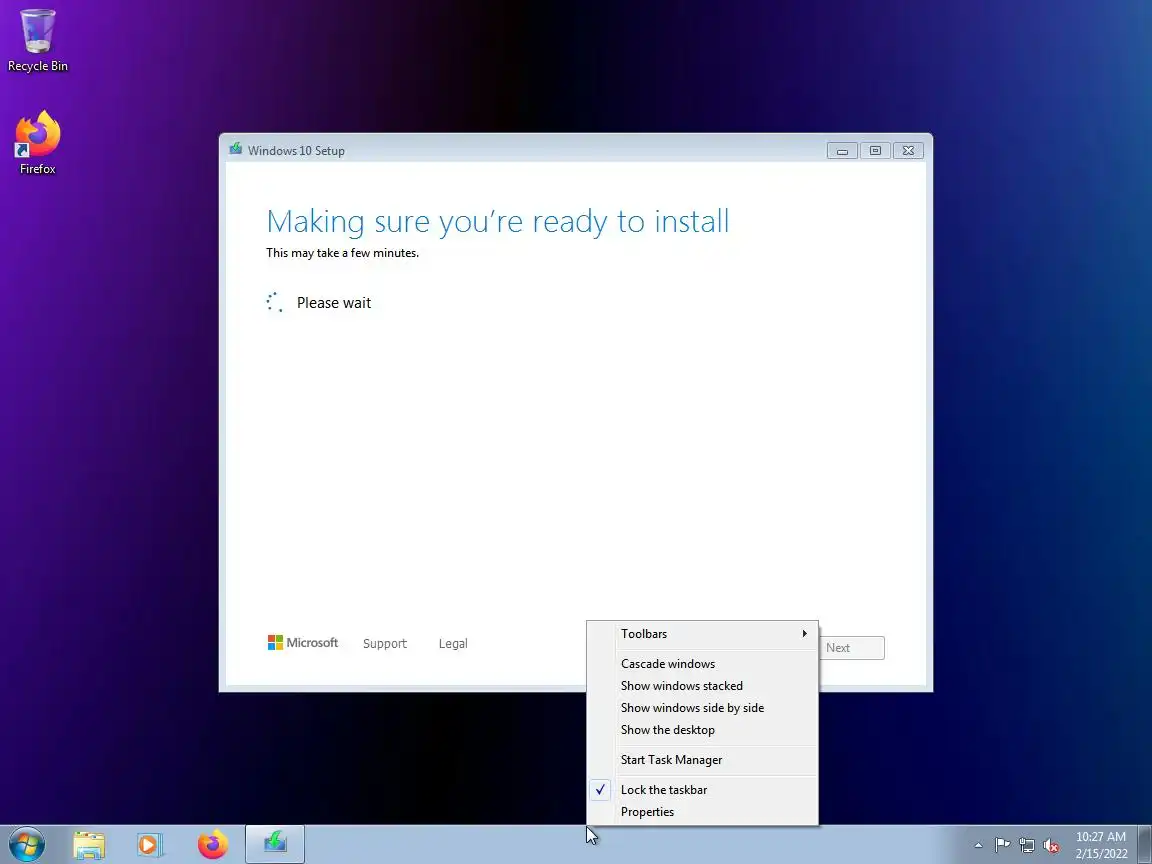Click the Microsoft logo in Setup
Viewport: 1152px width, 864px height.
pos(303,643)
